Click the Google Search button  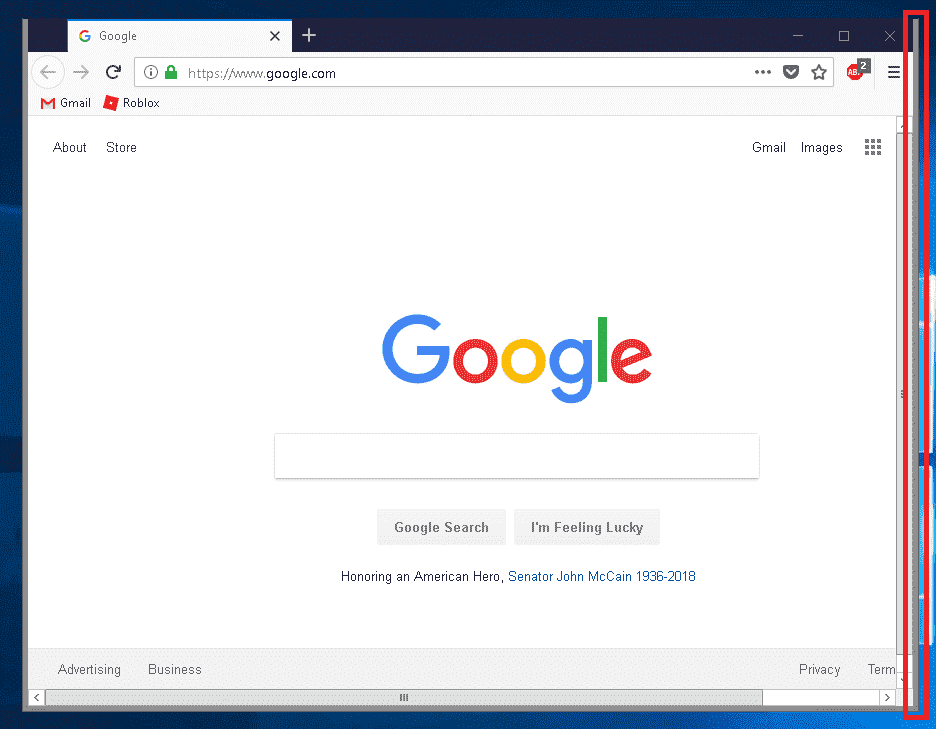[x=441, y=527]
